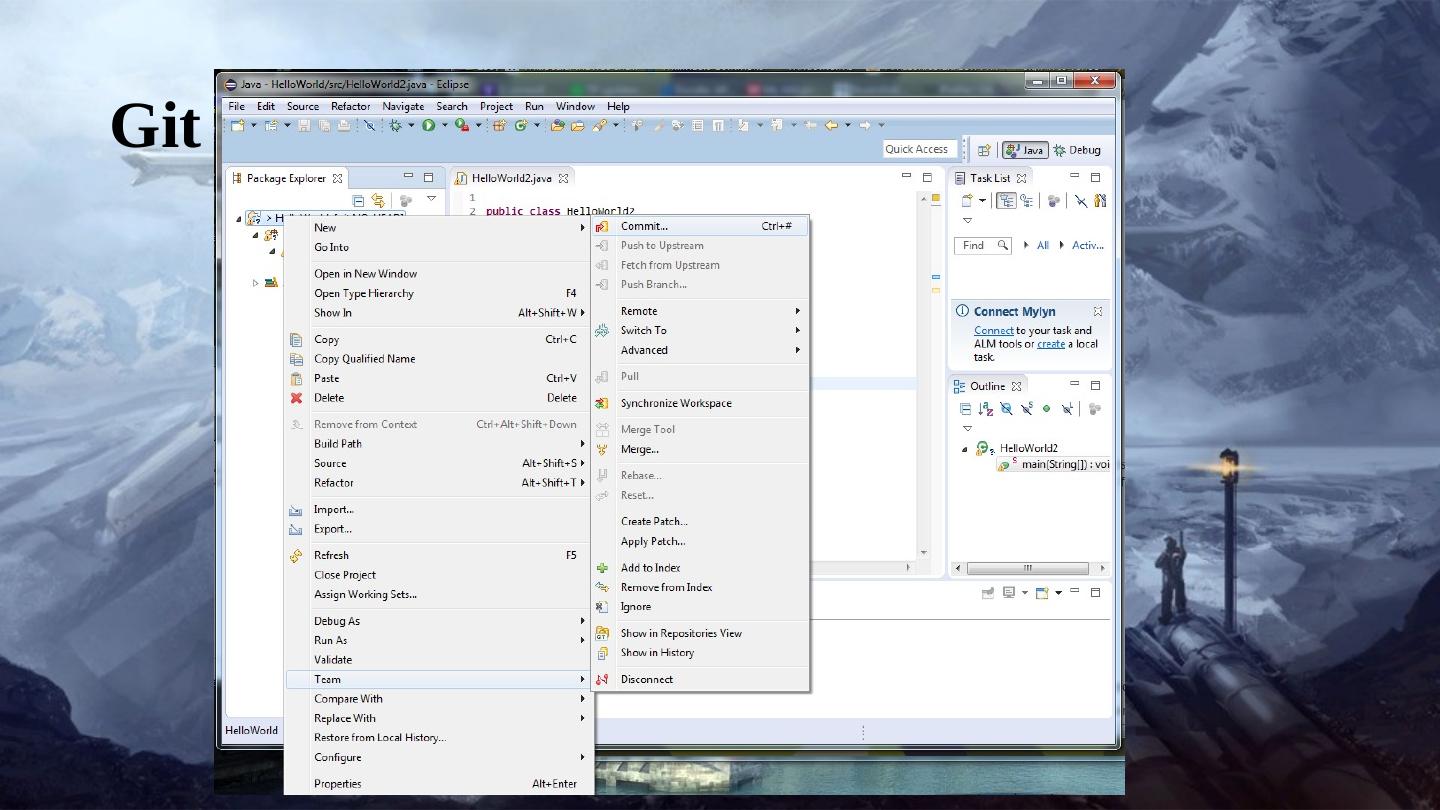Toggle Categorized view in Task List
The width and height of the screenshot is (1440, 810).
click(1006, 201)
